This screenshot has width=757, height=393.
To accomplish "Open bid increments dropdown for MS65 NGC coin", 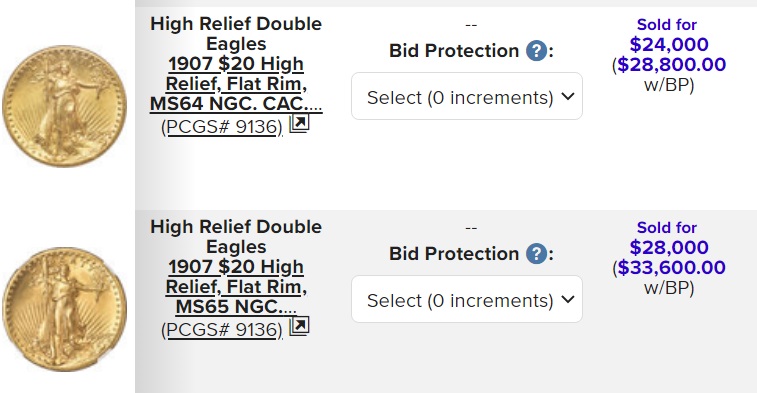I will (x=467, y=299).
